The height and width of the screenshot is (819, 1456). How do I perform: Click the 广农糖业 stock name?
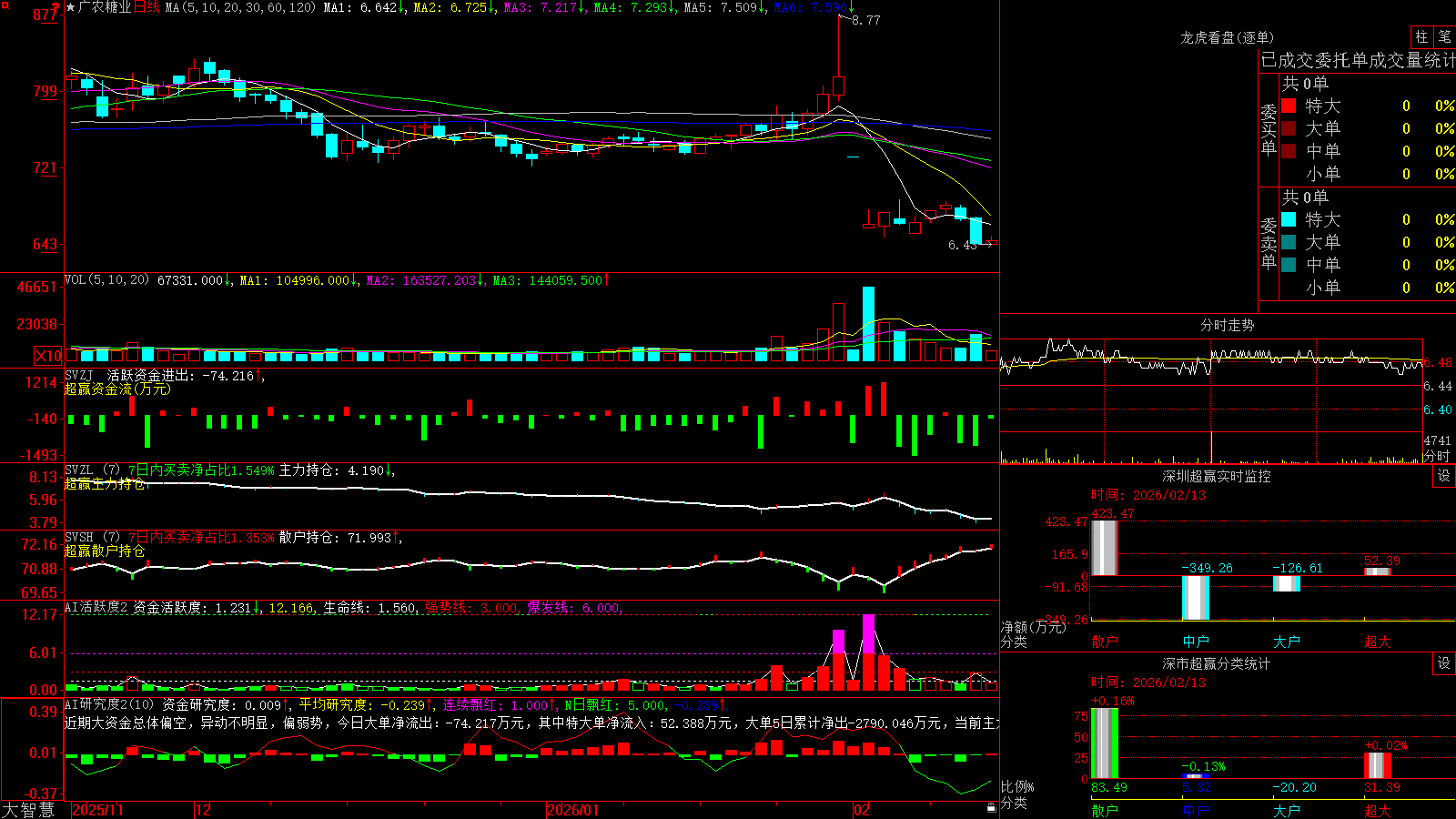[105, 7]
